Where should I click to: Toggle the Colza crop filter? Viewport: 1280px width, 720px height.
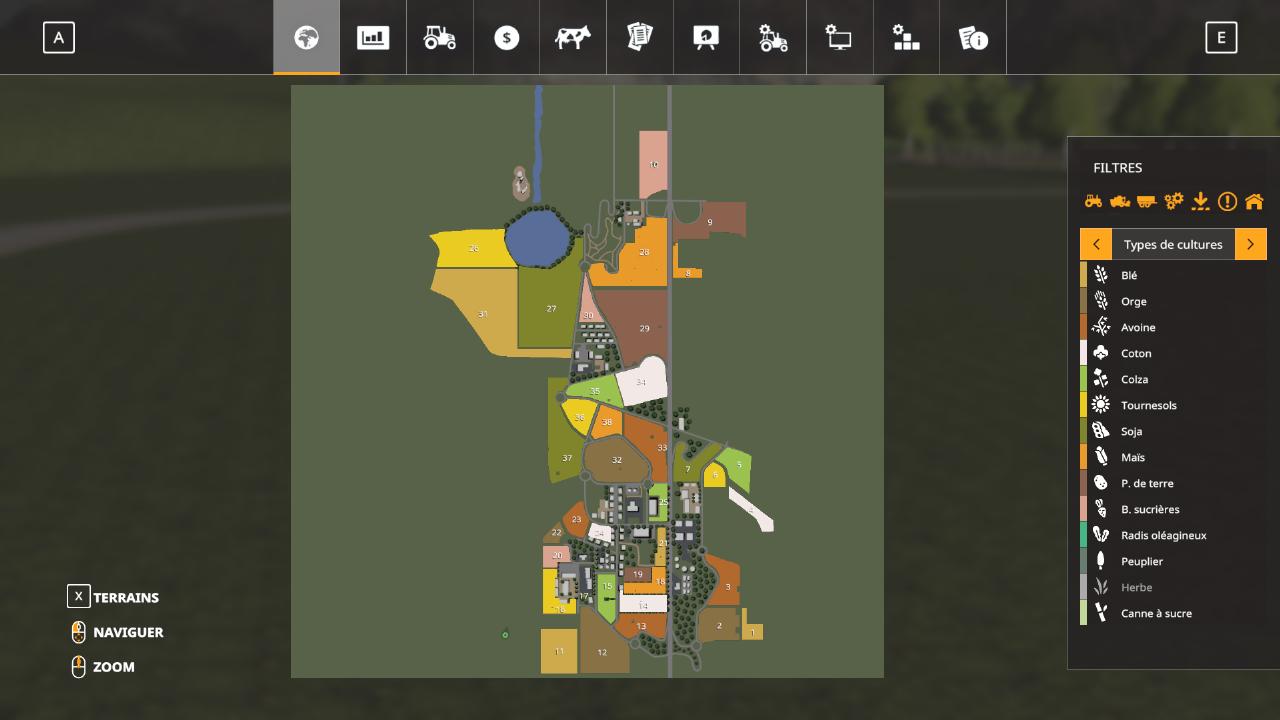pyautogui.click(x=1173, y=379)
